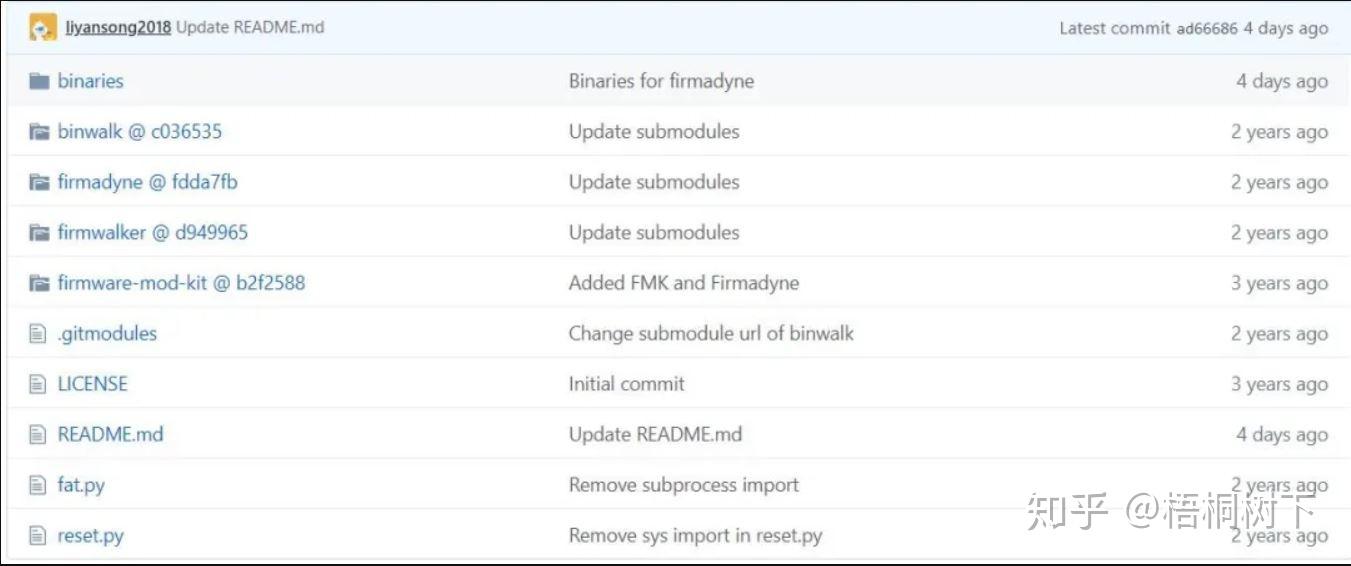1351x566 pixels.
Task: Click the firmwalker submodule folder icon
Action: (39, 233)
